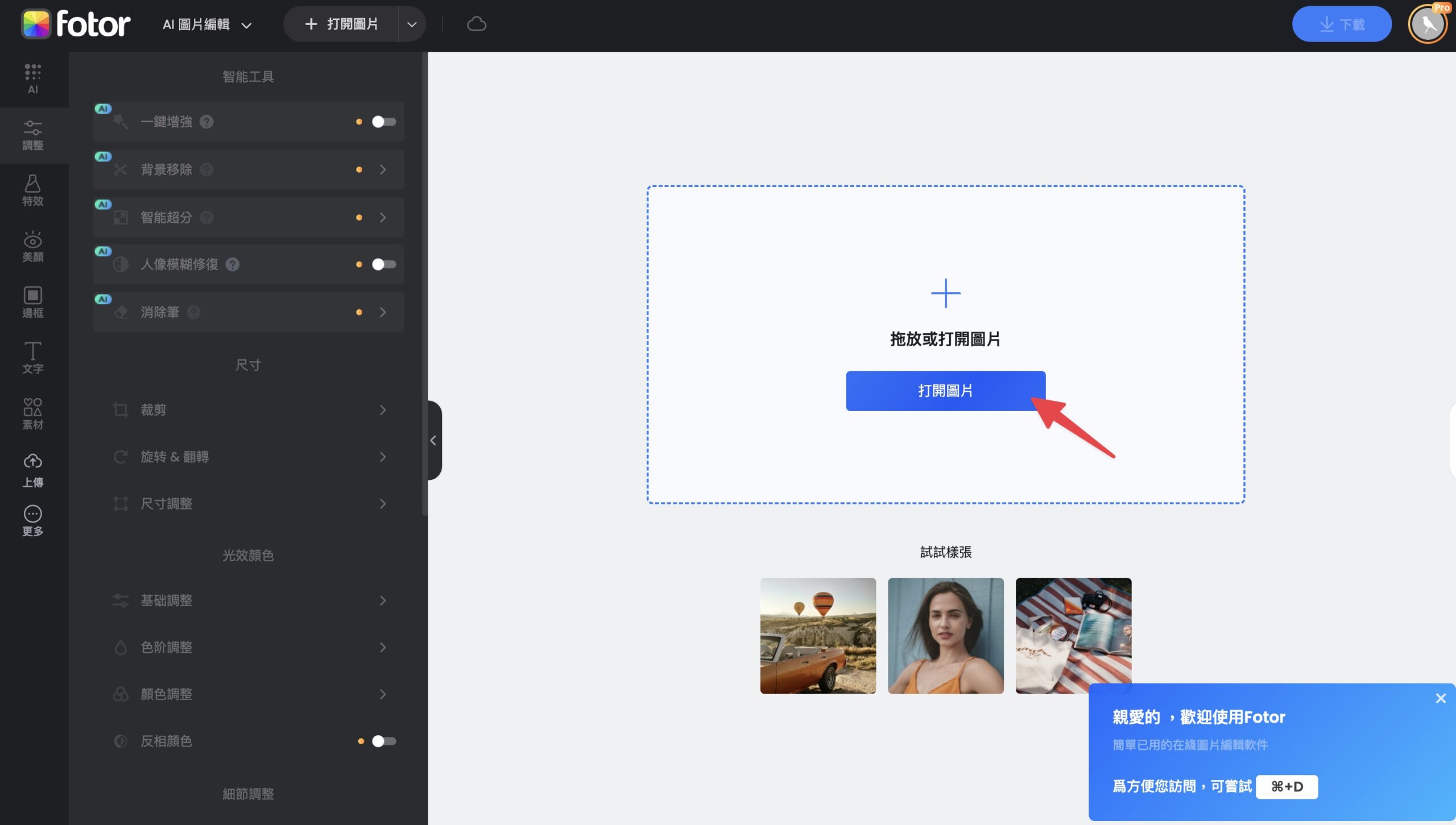This screenshot has height=825, width=1456.
Task: Open the 美顏 beauty eye icon
Action: tap(32, 246)
